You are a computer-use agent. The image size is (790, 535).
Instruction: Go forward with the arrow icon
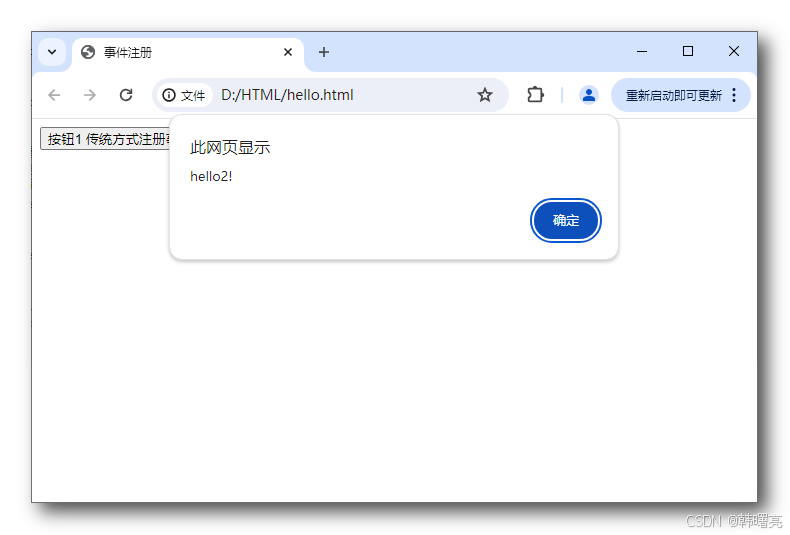pos(90,95)
